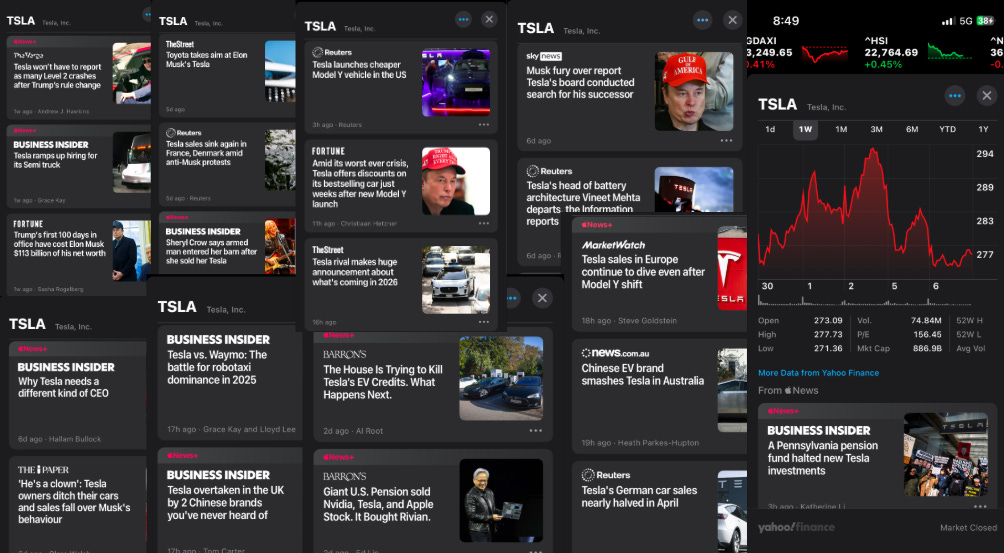Open ellipsis menu on Fortune 'worst ever crisis' card

pyautogui.click(x=483, y=223)
